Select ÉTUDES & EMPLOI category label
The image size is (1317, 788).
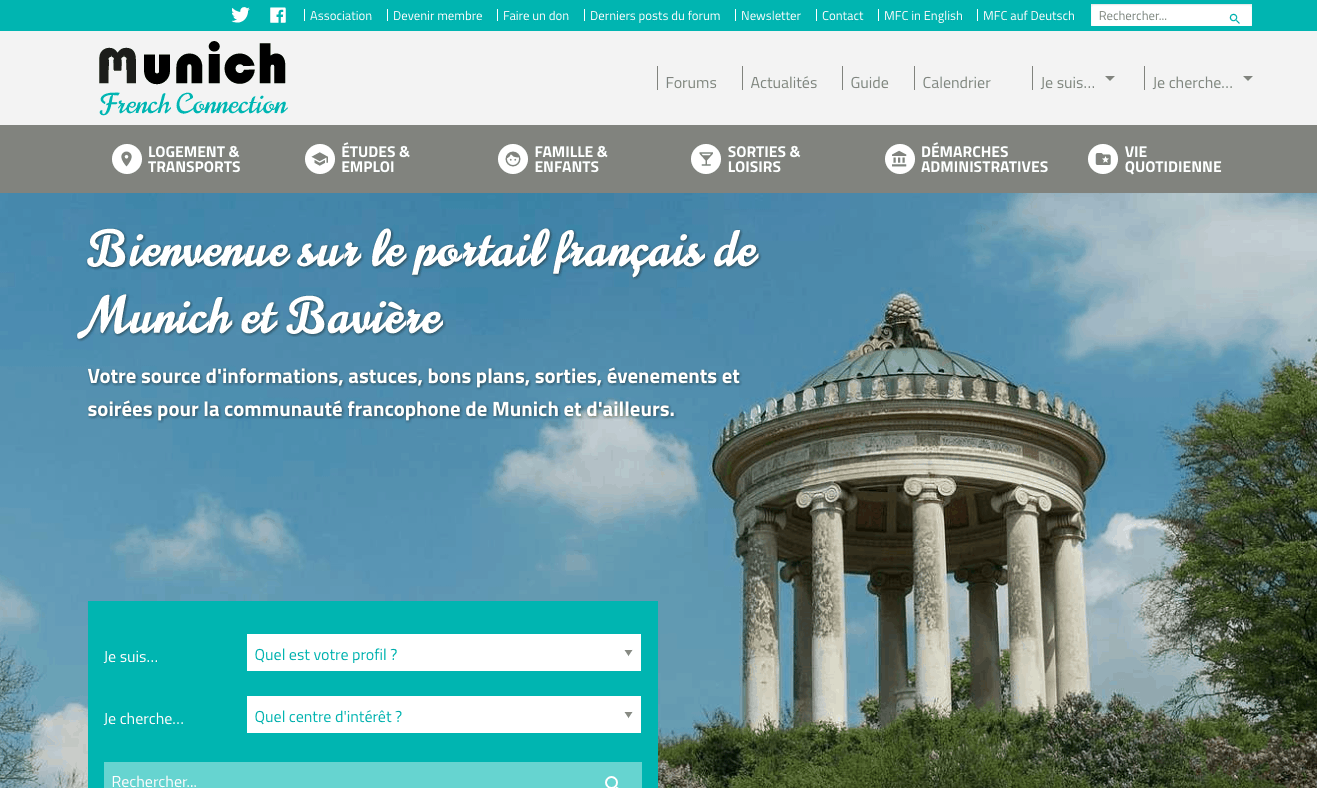[375, 159]
